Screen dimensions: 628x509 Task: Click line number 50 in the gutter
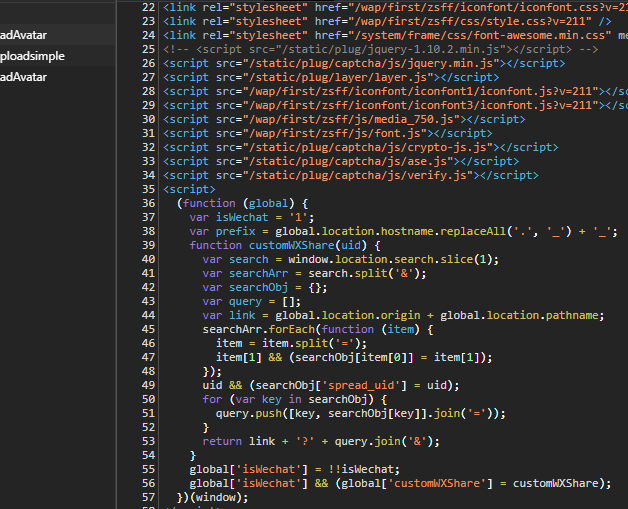click(x=149, y=399)
